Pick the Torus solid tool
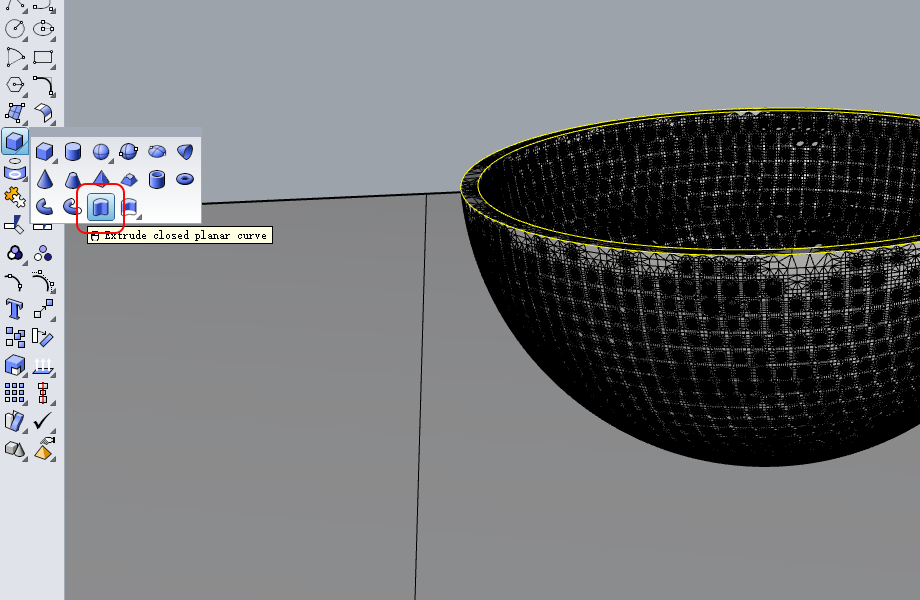This screenshot has height=600, width=920. click(185, 179)
